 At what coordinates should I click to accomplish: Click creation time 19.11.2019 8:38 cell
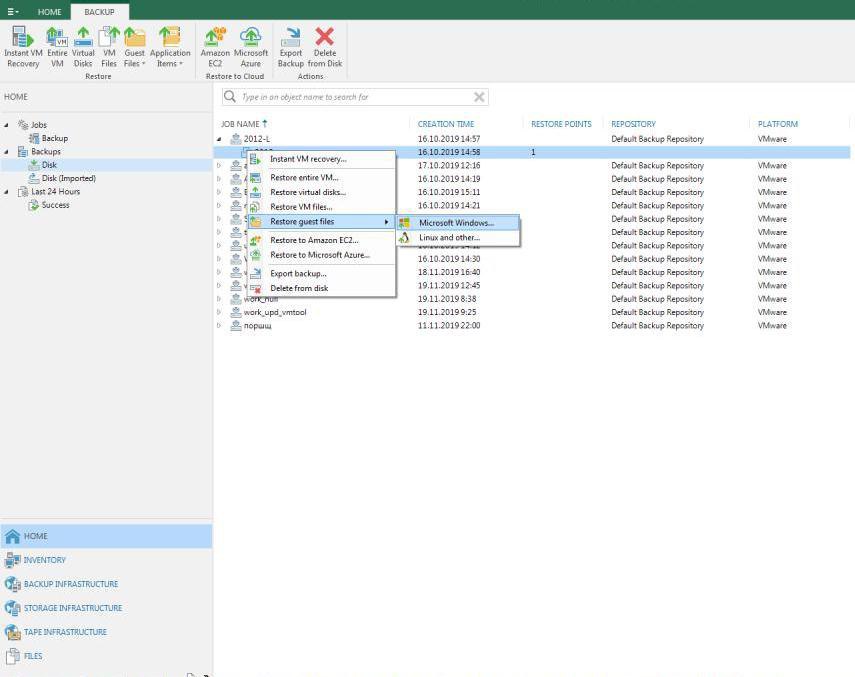(x=447, y=299)
